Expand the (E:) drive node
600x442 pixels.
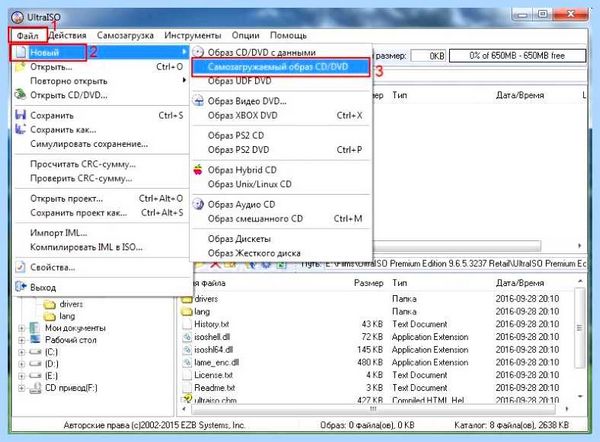coord(21,376)
